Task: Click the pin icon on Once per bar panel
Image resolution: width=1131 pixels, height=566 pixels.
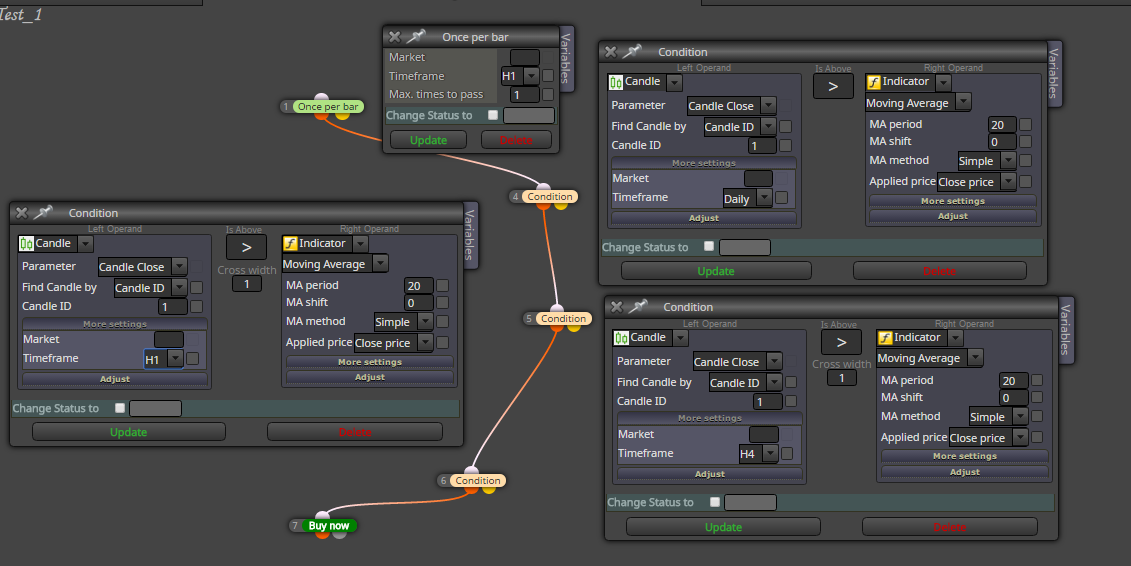Action: tap(416, 36)
